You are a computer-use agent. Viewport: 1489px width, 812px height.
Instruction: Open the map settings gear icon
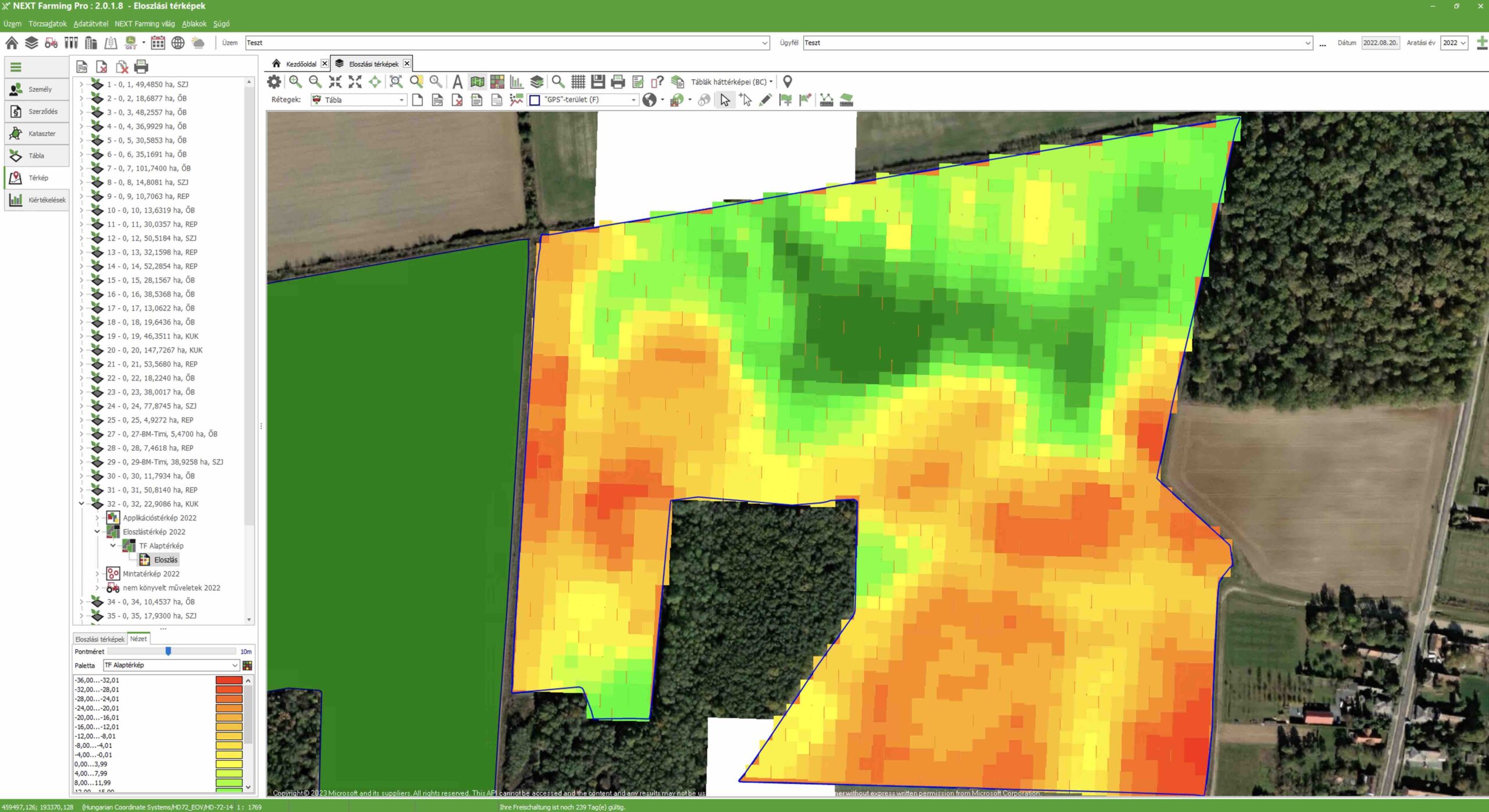(x=273, y=82)
